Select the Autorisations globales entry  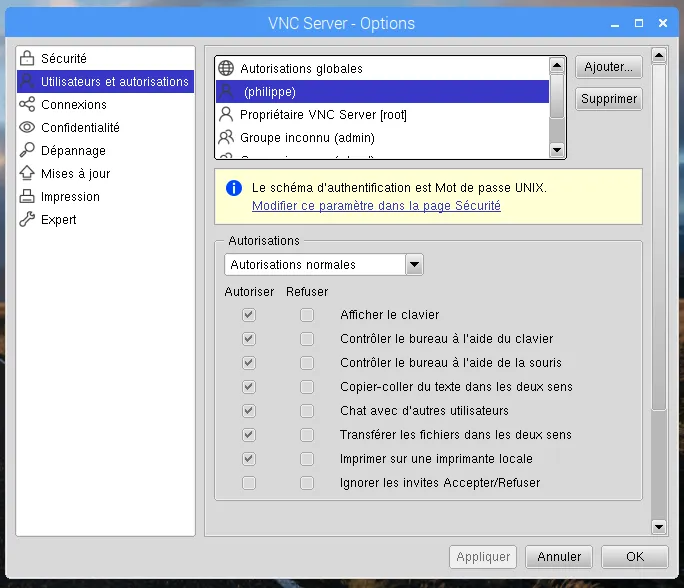tap(383, 68)
